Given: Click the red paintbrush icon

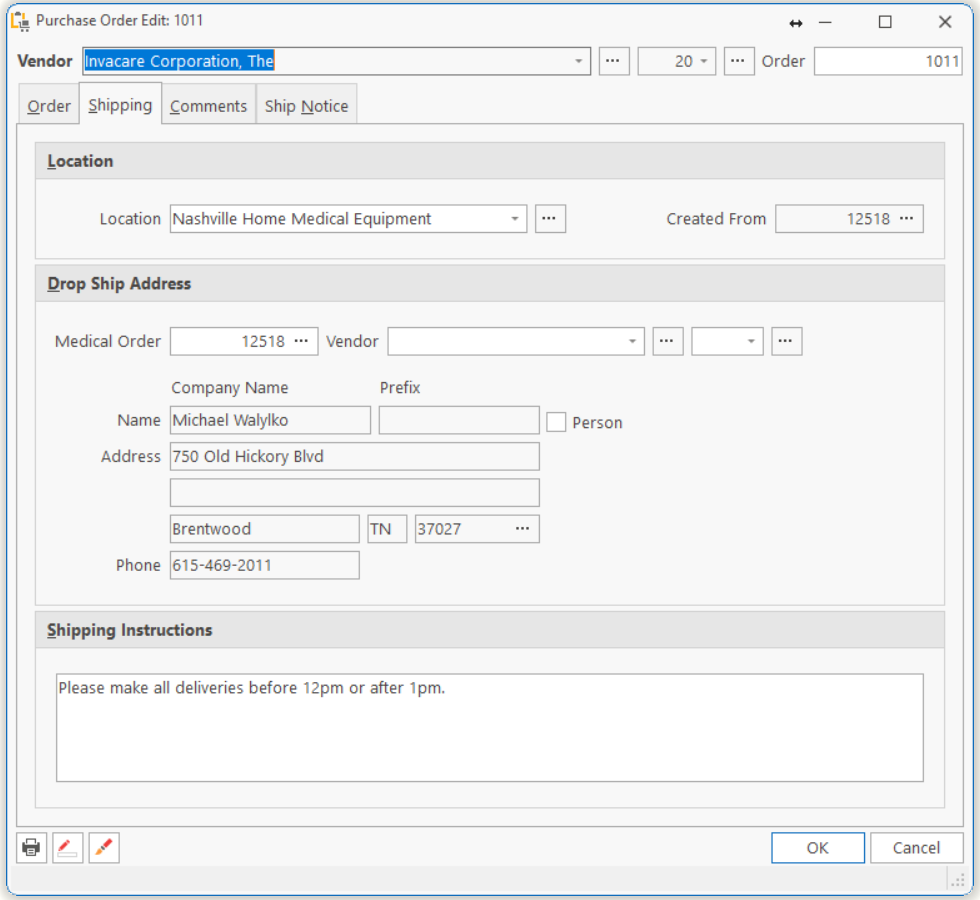Looking at the screenshot, I should pos(104,848).
